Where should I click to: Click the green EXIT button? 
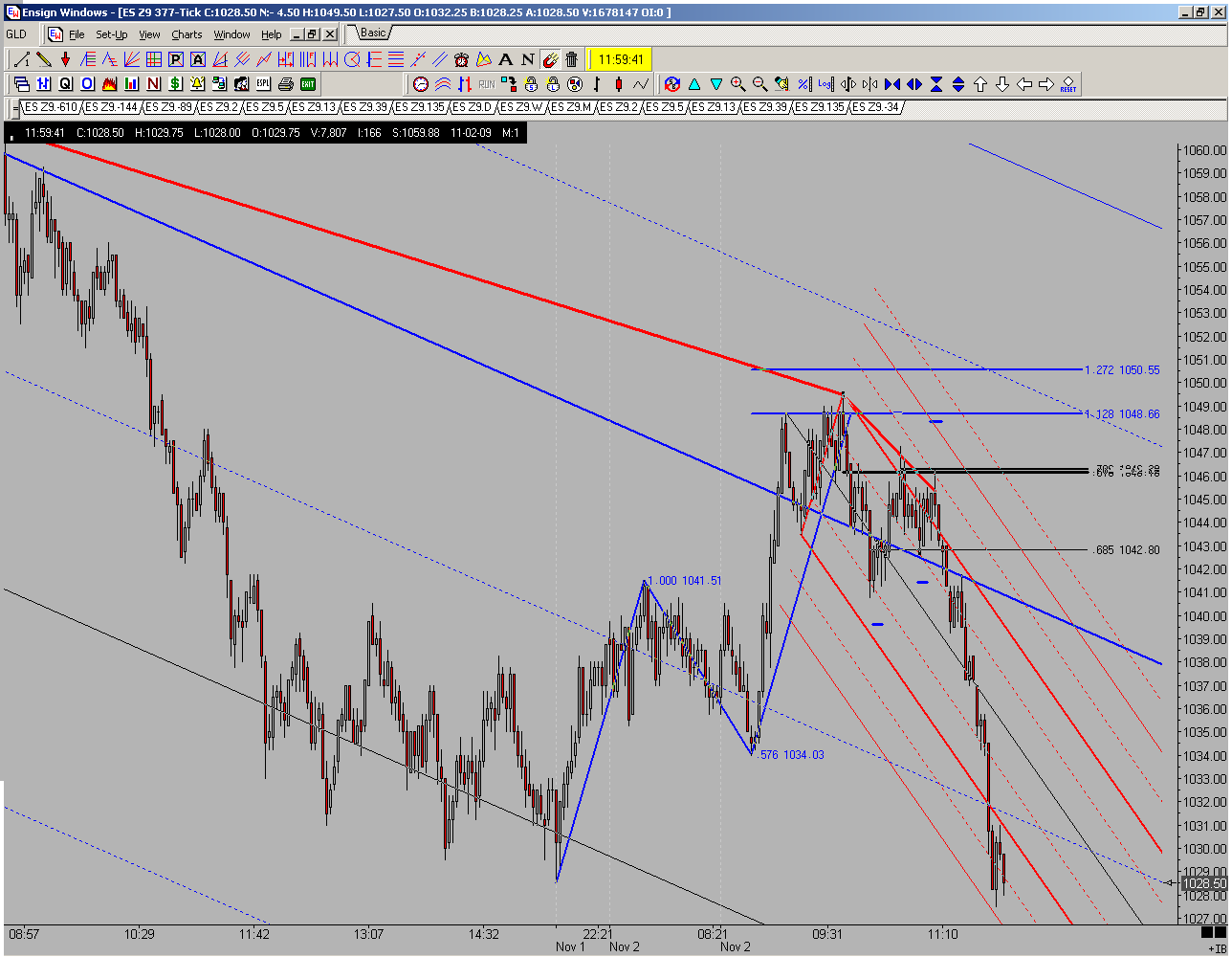tap(308, 84)
